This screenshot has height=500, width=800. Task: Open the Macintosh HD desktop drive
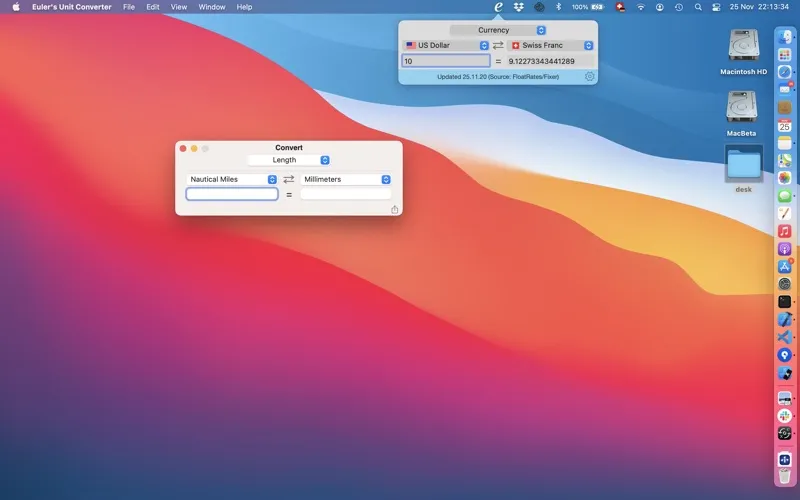click(743, 51)
